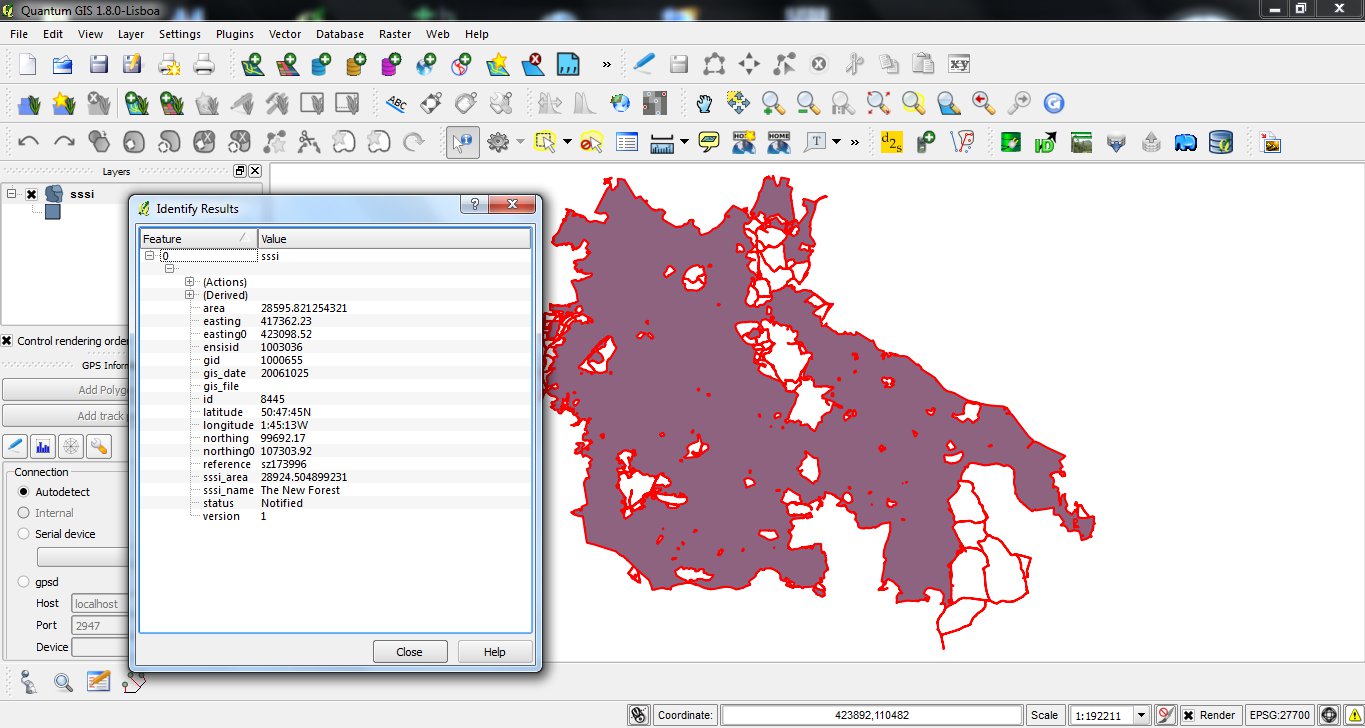
Task: Click the EPSG:27700 CRS status button
Action: click(1280, 715)
